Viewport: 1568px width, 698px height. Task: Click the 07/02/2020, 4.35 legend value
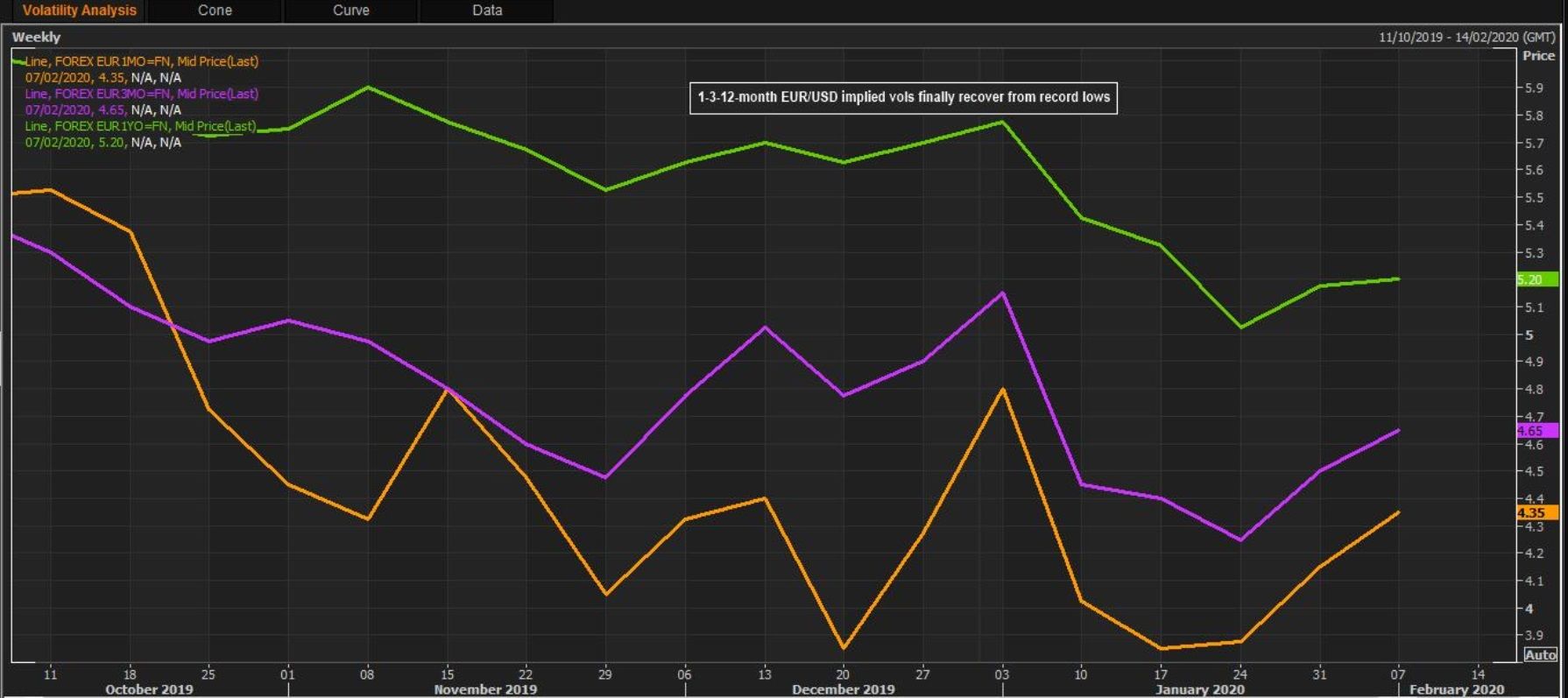coord(76,78)
